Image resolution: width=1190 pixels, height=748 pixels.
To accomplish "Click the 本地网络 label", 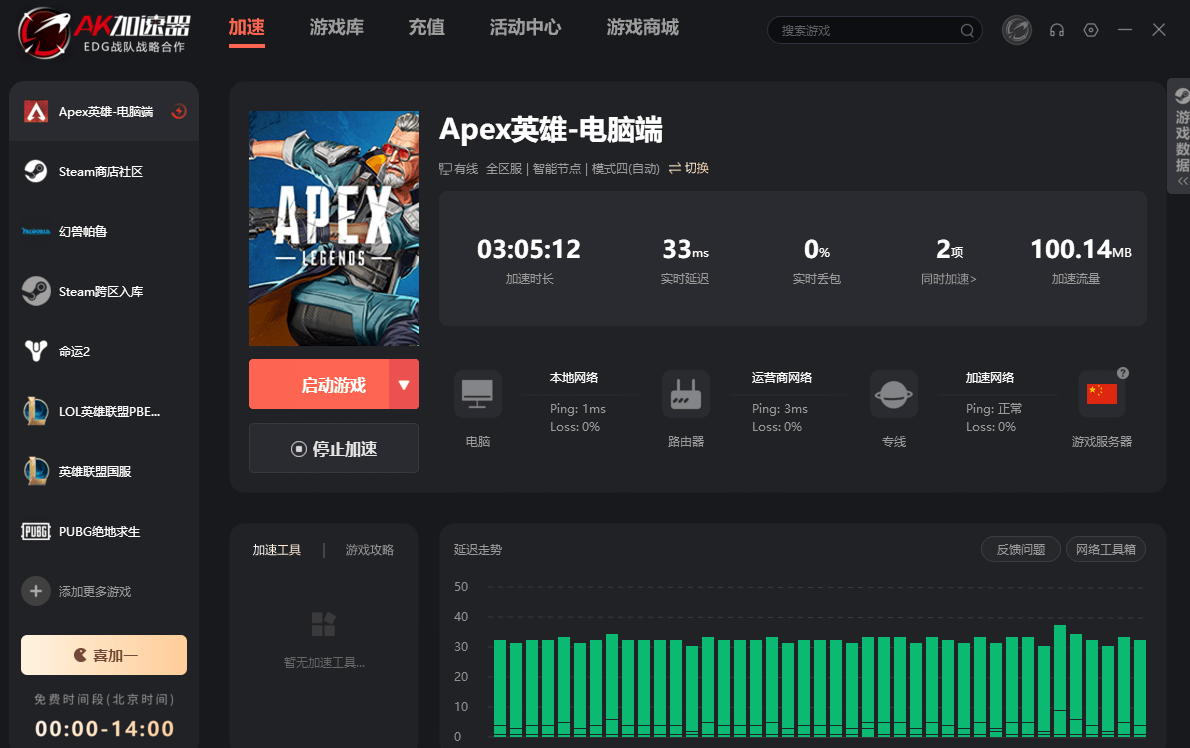I will (x=574, y=378).
